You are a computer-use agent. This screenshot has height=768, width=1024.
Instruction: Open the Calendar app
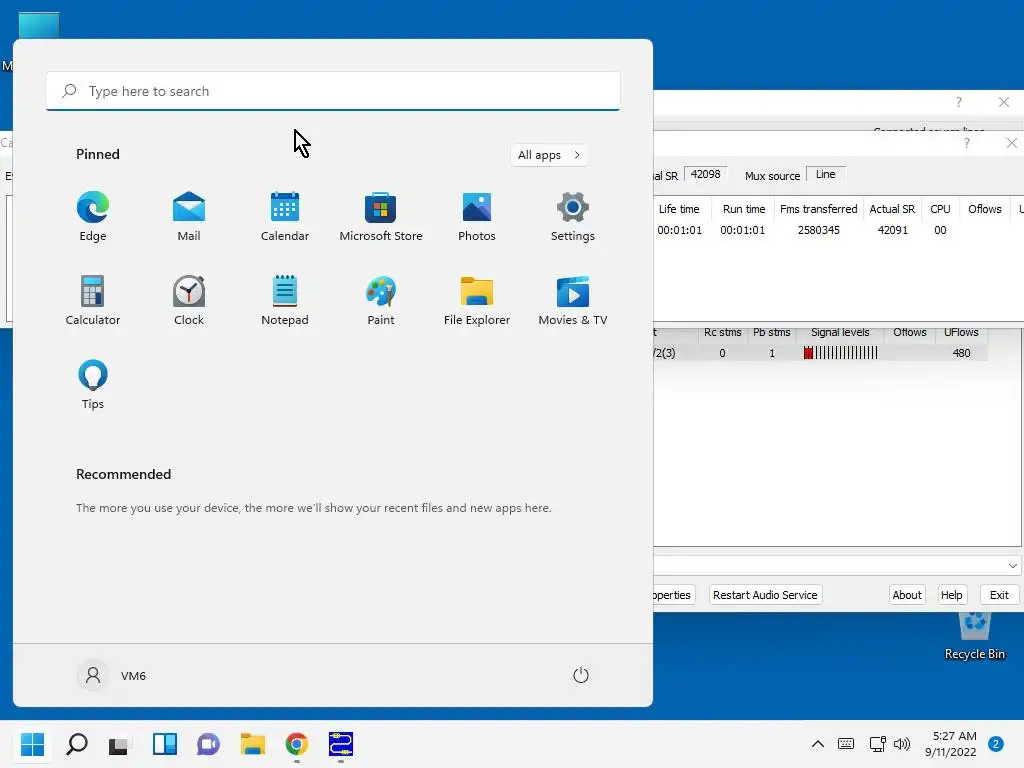pos(285,217)
